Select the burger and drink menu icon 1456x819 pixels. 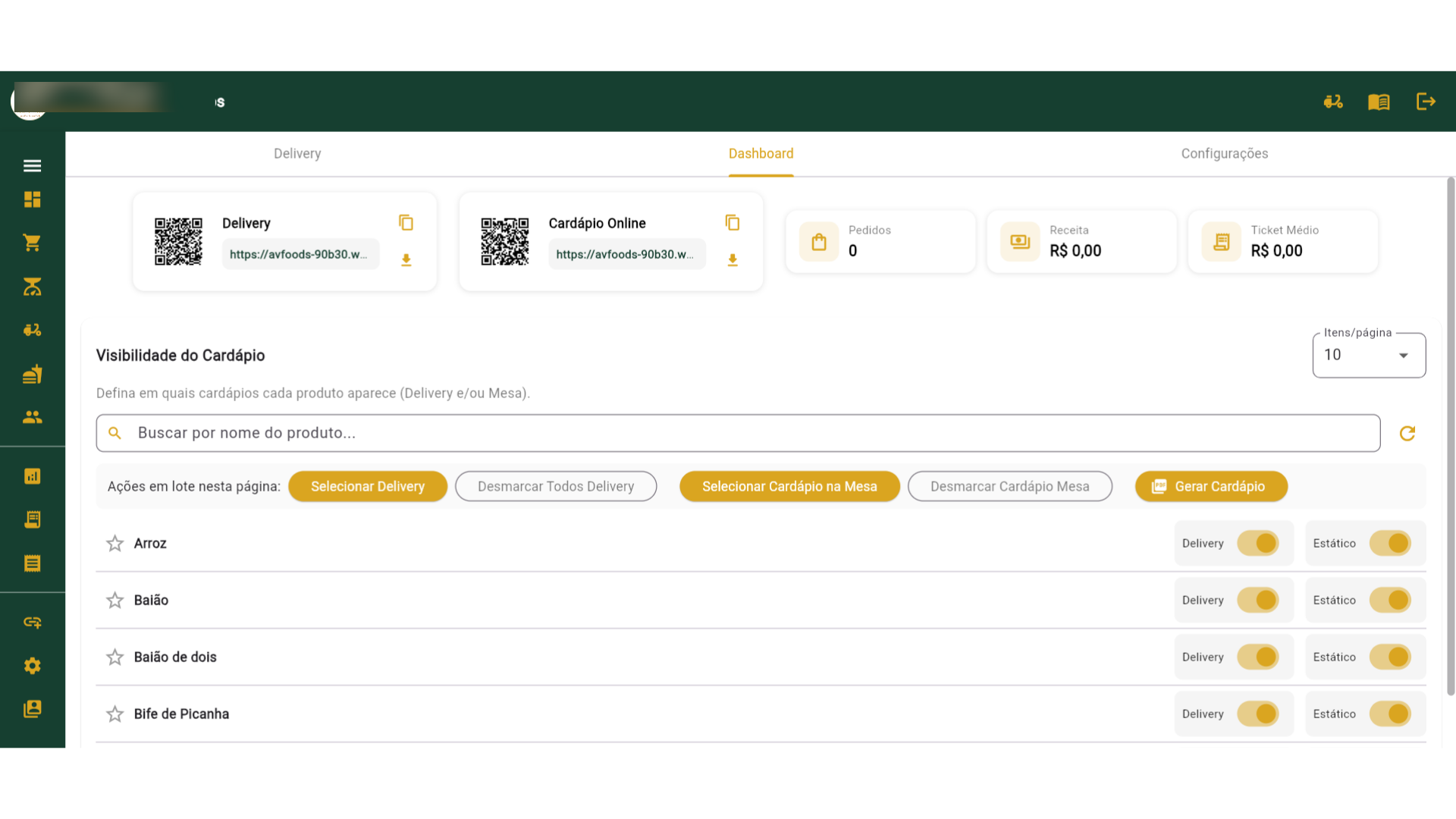click(32, 374)
